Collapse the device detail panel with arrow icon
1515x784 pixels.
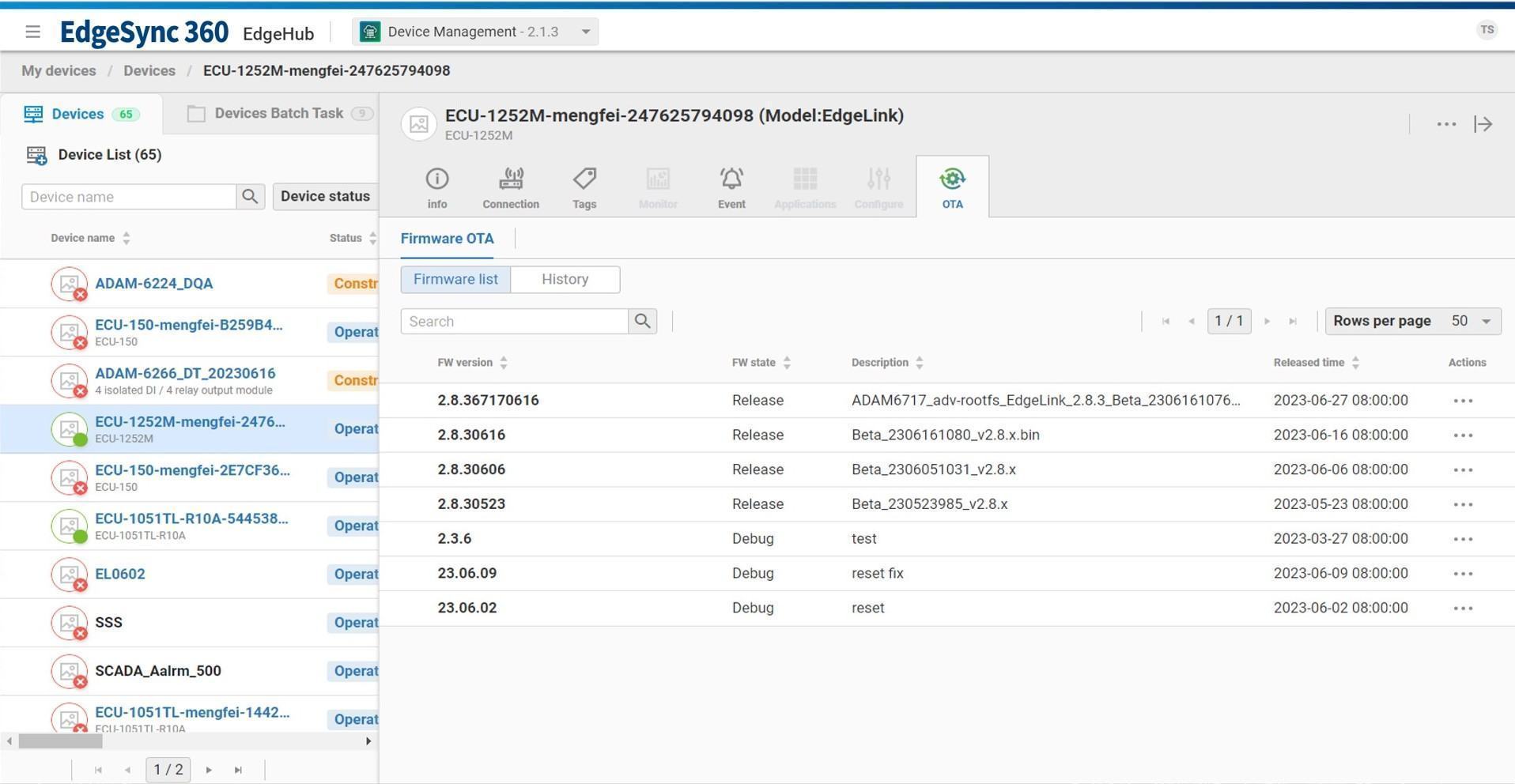[1483, 124]
